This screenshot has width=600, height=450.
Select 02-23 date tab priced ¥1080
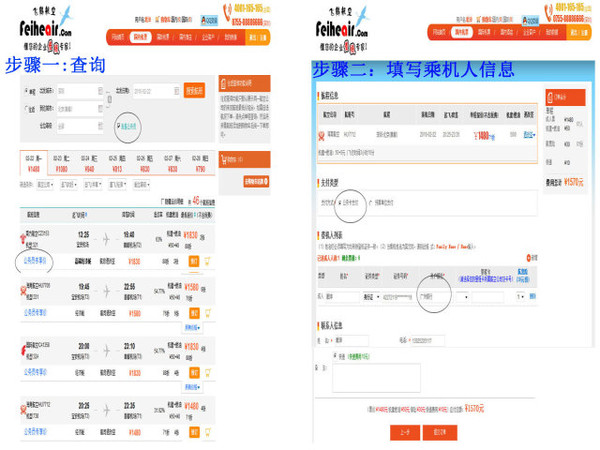pos(61,163)
